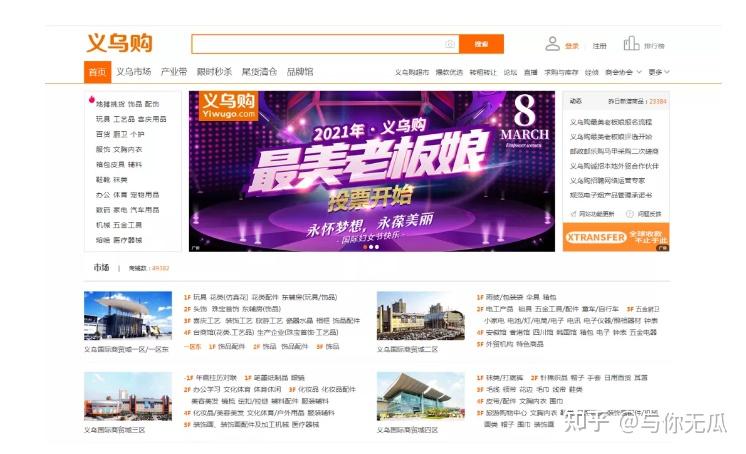Open news item 义乌购诚招本地外贸合作伙伴
The width and height of the screenshot is (746, 454).
614,166
